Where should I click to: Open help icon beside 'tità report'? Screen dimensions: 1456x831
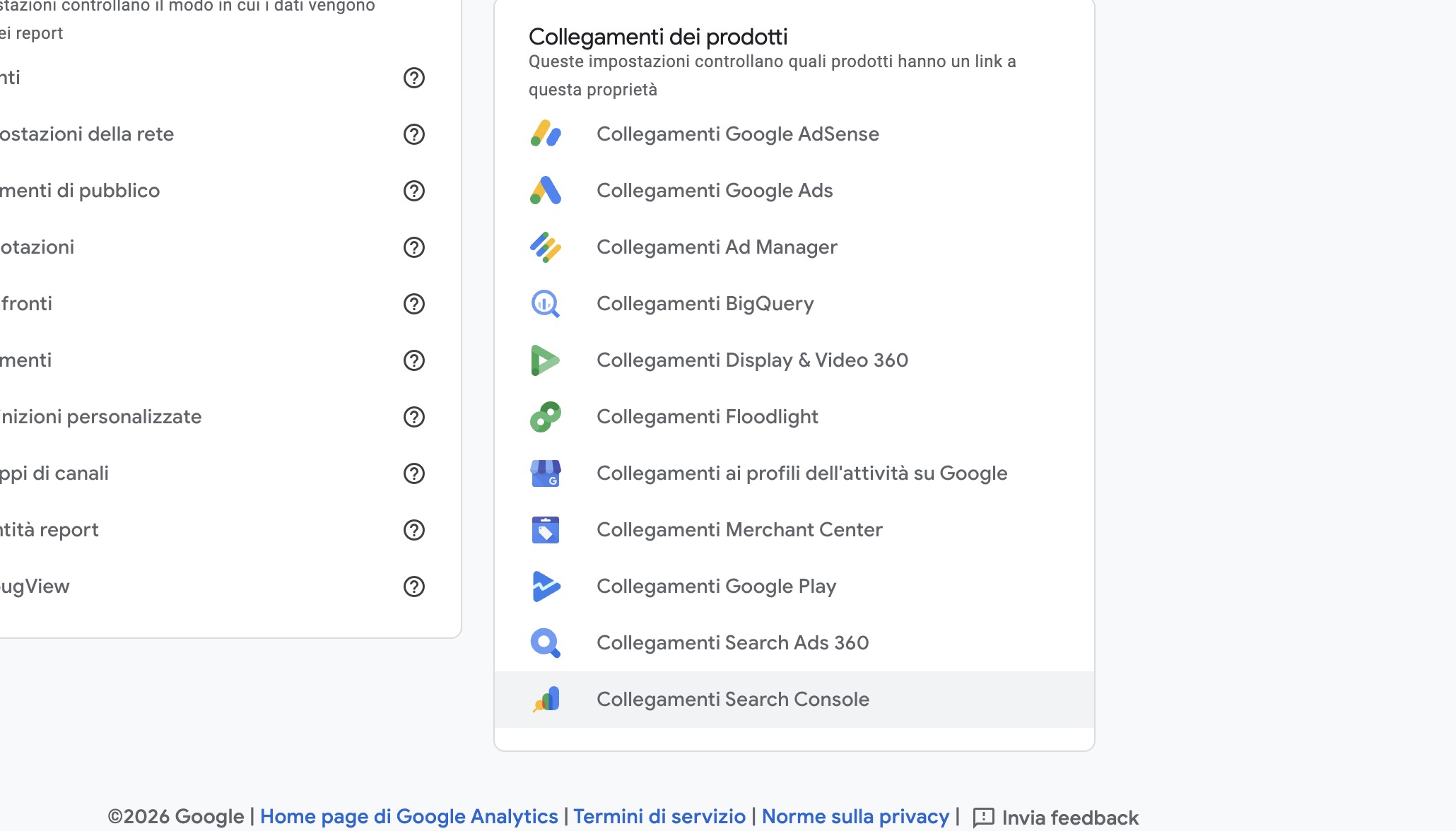coord(414,530)
